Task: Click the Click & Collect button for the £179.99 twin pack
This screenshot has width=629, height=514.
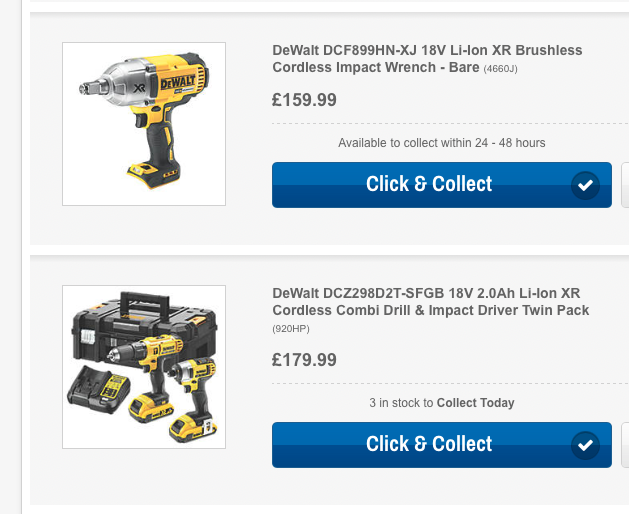Action: 442,445
